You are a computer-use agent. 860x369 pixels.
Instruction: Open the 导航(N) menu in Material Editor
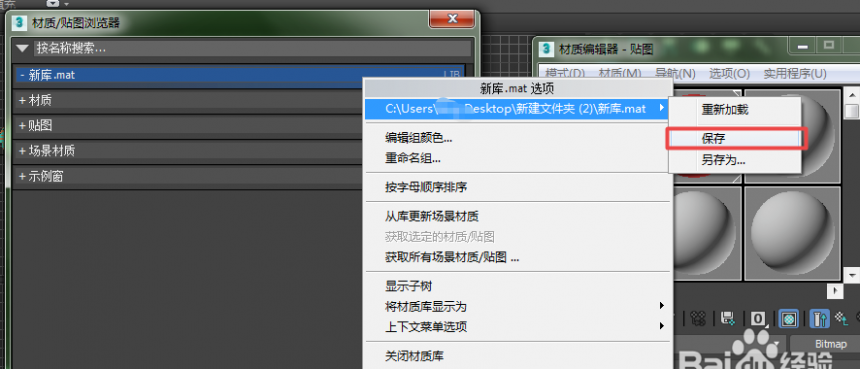676,73
